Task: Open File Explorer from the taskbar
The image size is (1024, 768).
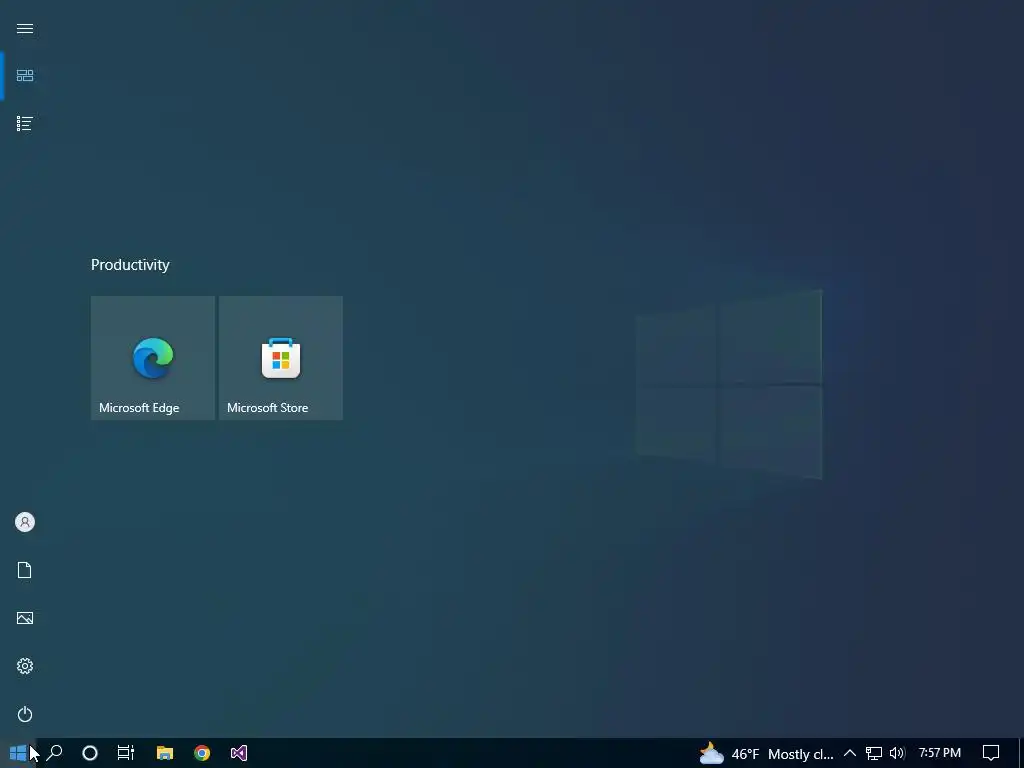Action: (x=165, y=753)
